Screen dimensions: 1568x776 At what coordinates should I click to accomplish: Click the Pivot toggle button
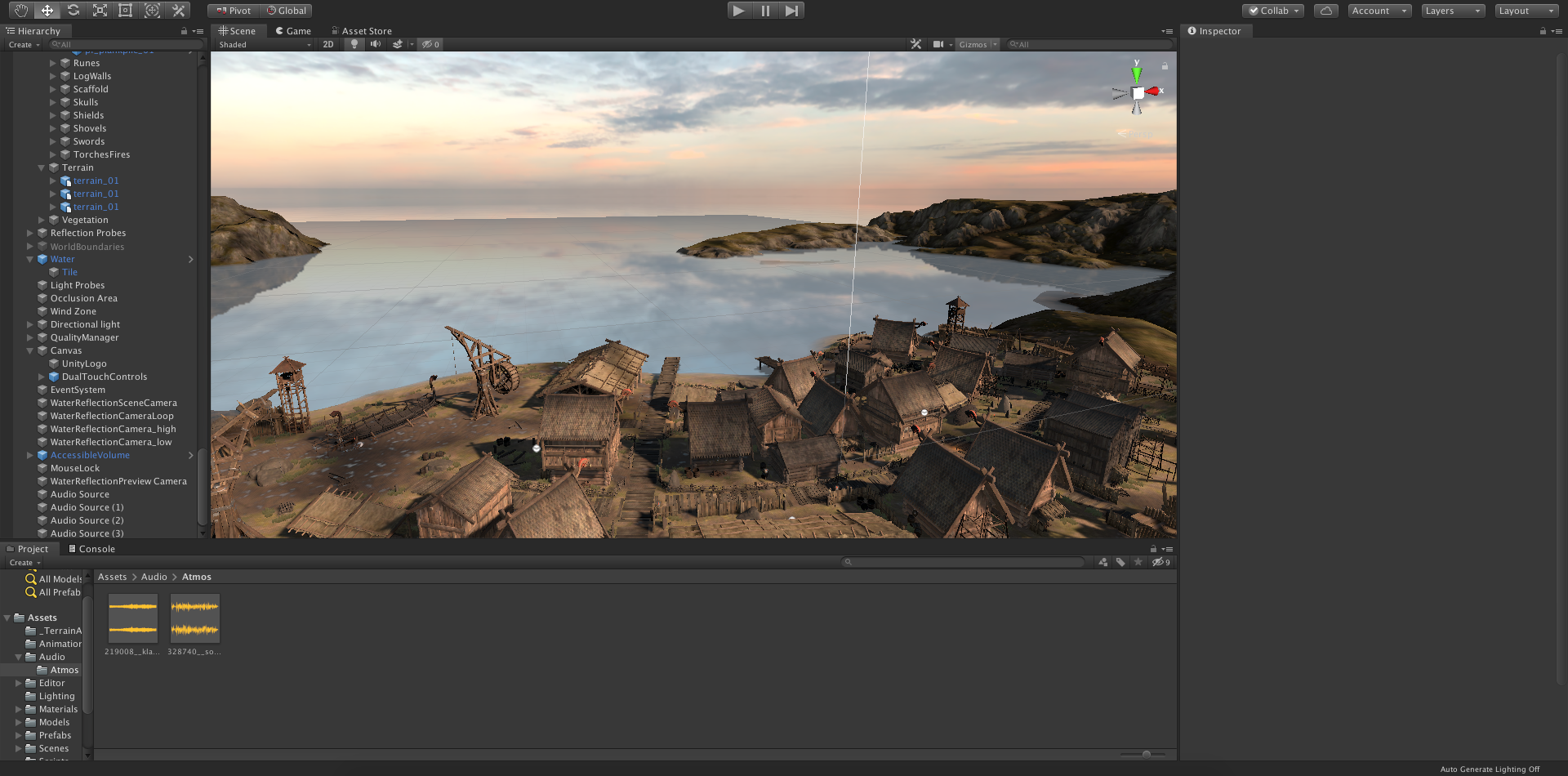(x=234, y=11)
